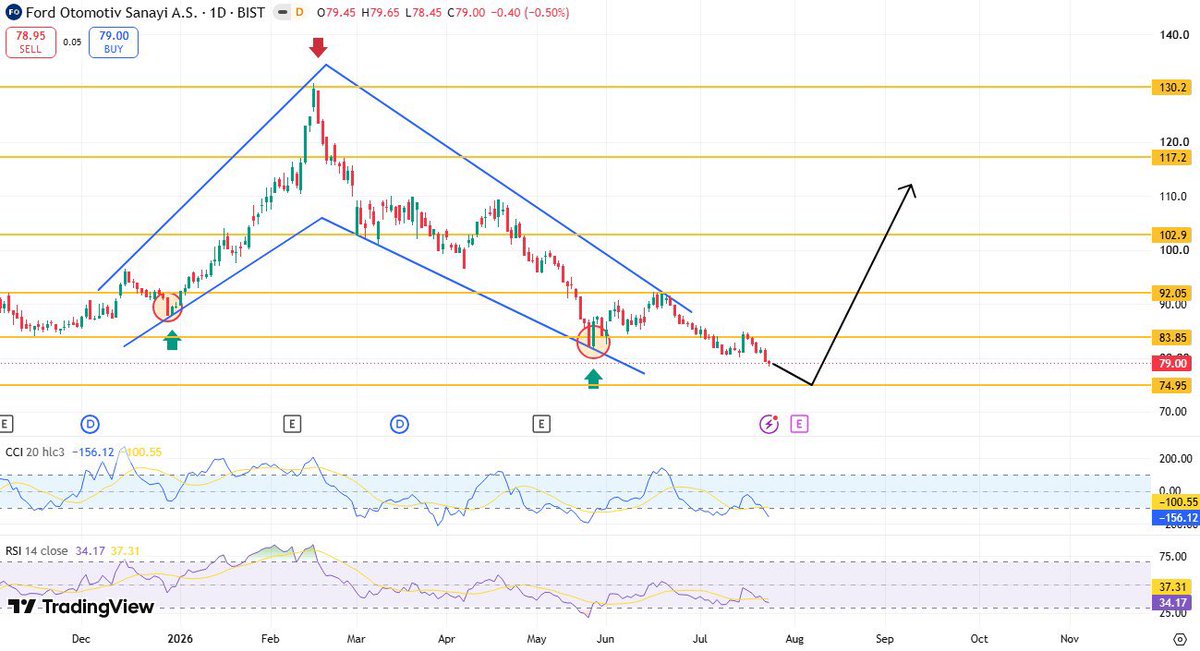Click the Apr label on time axis
This screenshot has width=1200, height=651.
click(447, 637)
